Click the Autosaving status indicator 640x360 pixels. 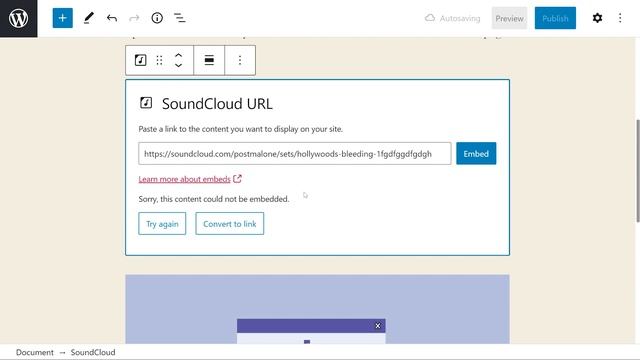[x=453, y=18]
